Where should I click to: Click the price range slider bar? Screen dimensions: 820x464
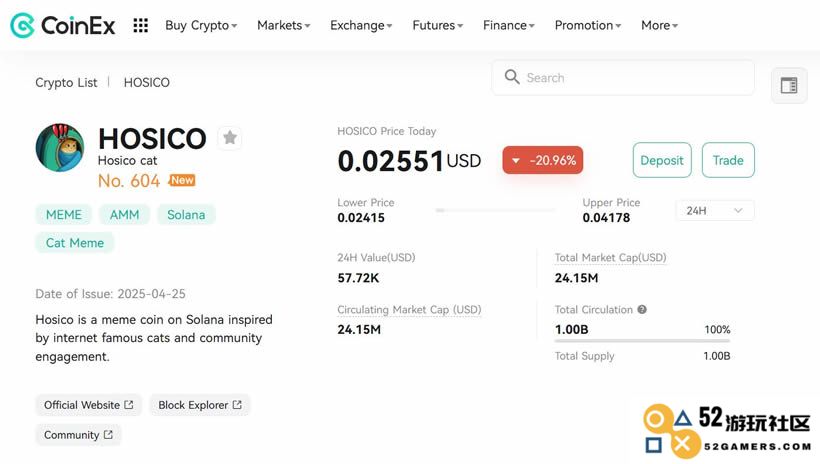[x=495, y=210]
